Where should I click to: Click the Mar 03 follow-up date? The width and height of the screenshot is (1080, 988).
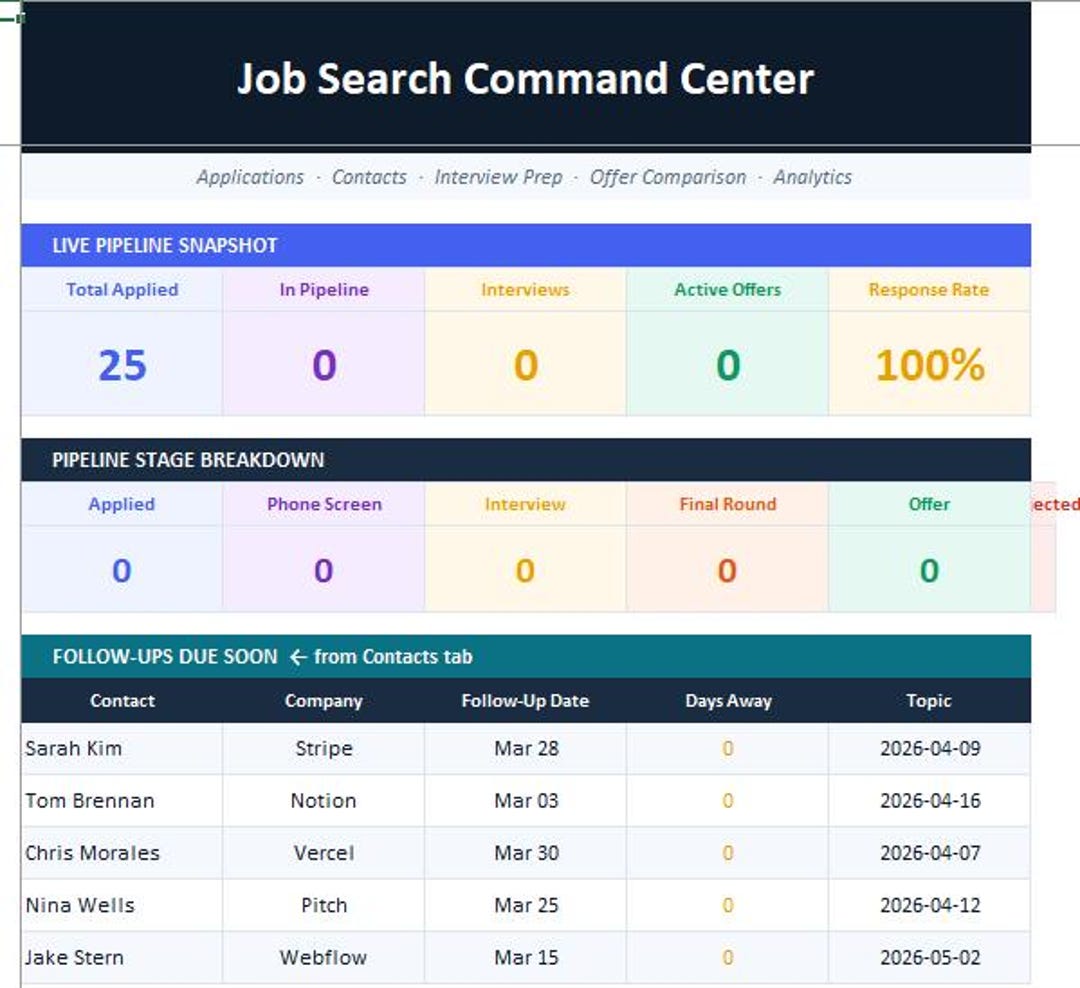pyautogui.click(x=526, y=801)
